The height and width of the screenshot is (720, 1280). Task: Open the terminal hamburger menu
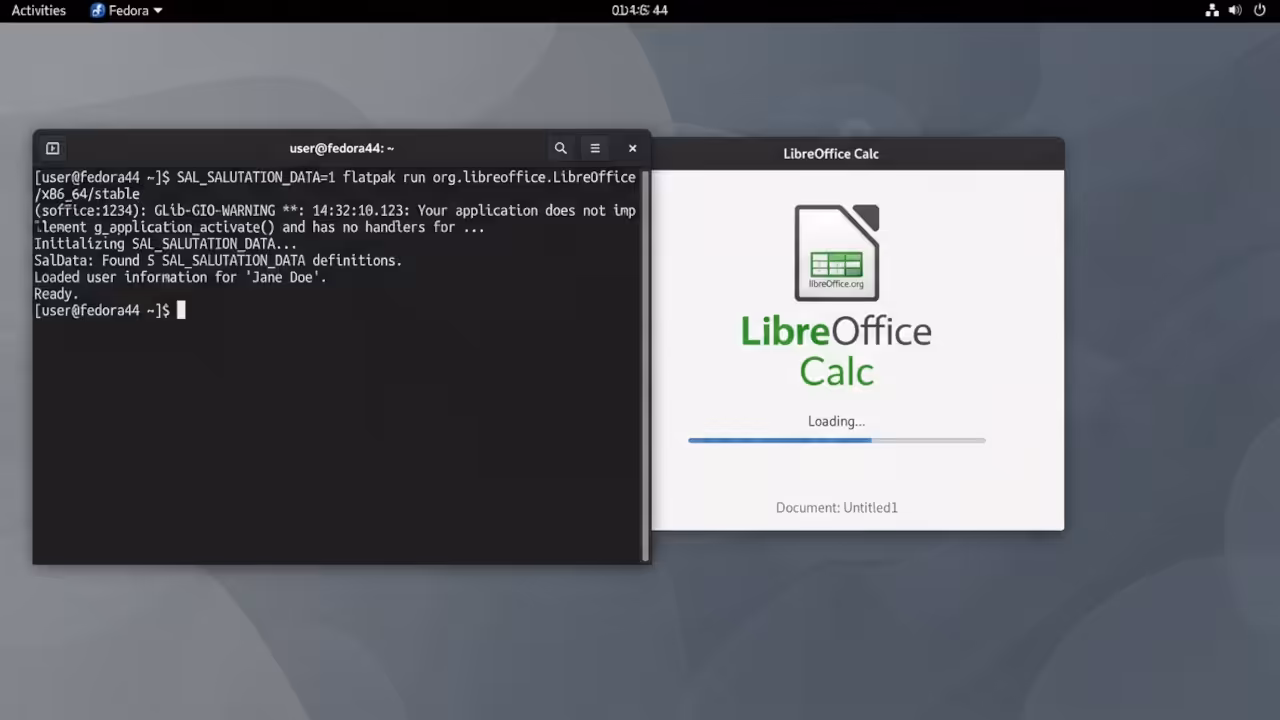coord(595,148)
